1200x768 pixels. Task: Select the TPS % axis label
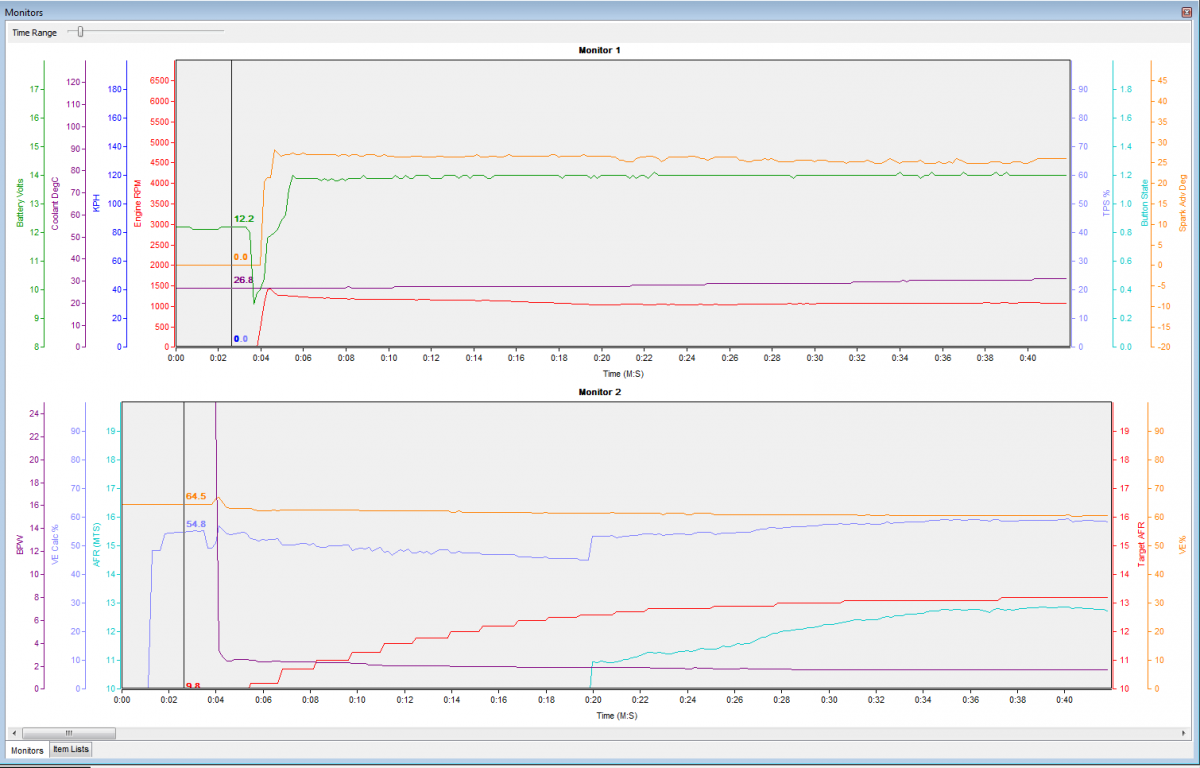1105,203
